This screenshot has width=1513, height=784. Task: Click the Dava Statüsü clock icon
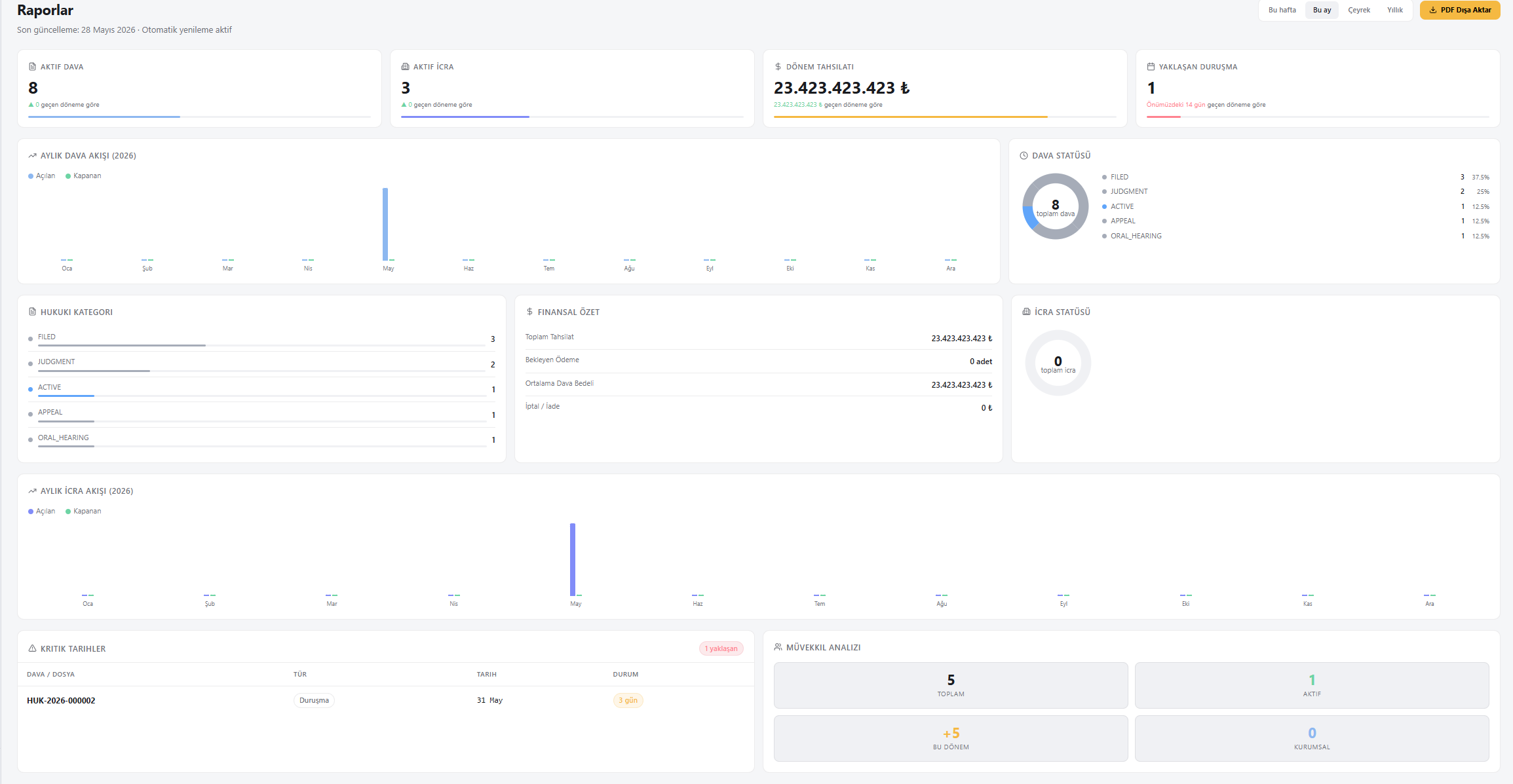[x=1024, y=156]
